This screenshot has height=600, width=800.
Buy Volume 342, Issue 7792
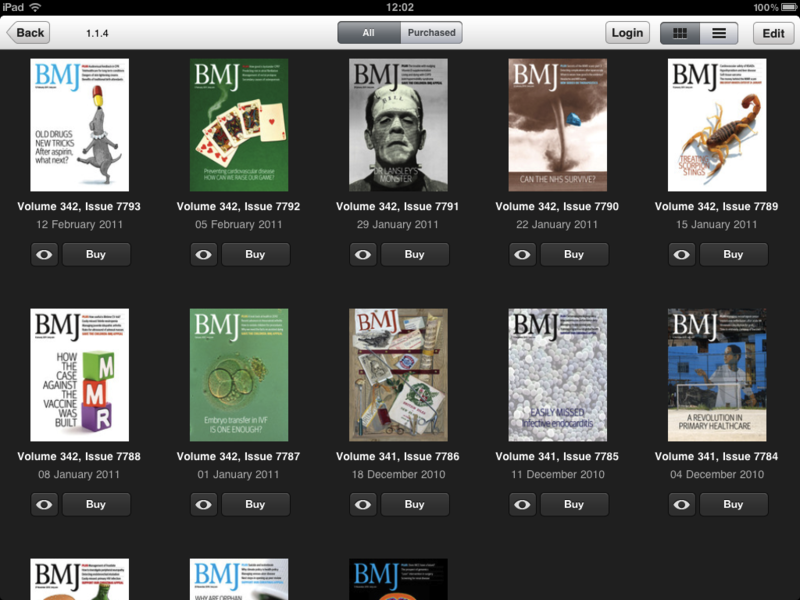[x=255, y=254]
